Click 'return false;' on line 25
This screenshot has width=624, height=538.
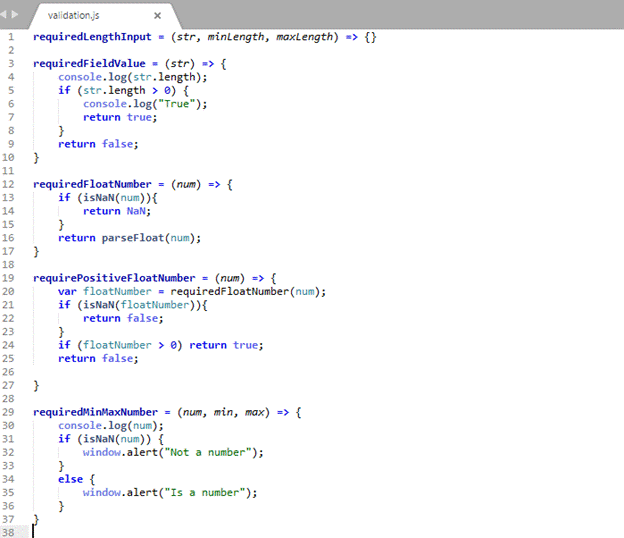tap(98, 359)
